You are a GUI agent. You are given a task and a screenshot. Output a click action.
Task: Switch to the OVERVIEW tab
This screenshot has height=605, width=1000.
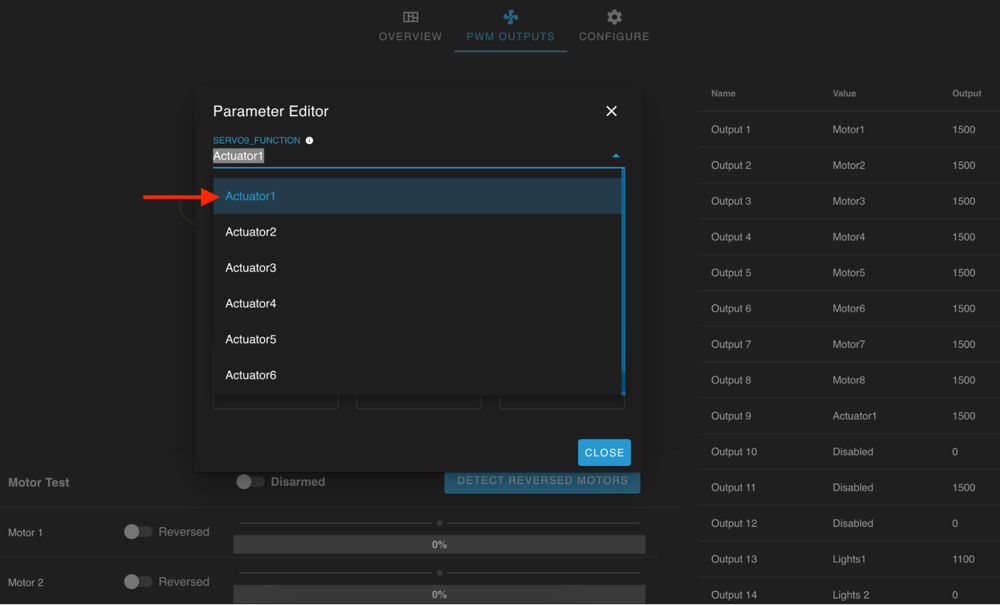[x=410, y=36]
